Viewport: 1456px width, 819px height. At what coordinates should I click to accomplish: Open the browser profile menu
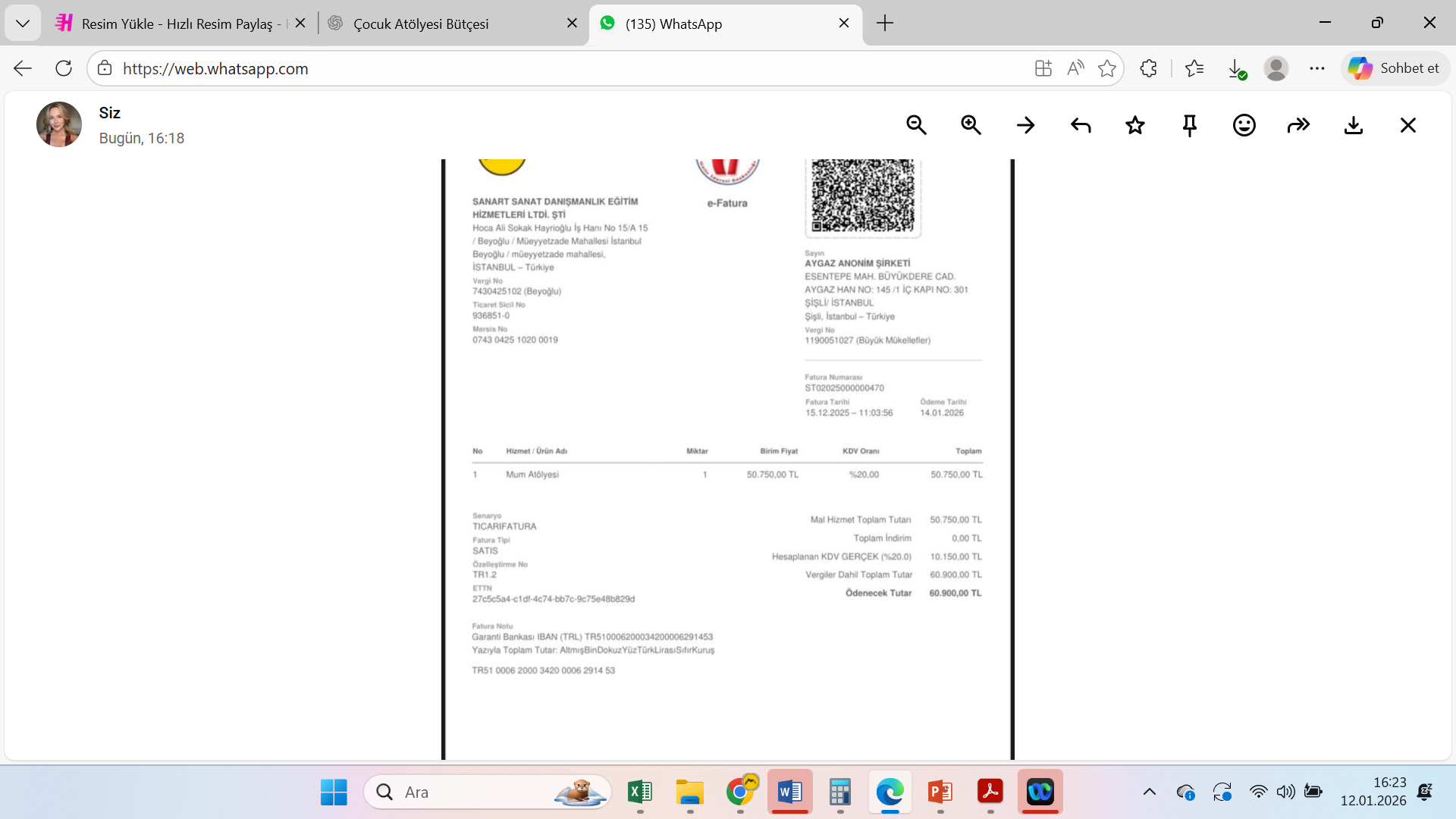tap(1276, 68)
